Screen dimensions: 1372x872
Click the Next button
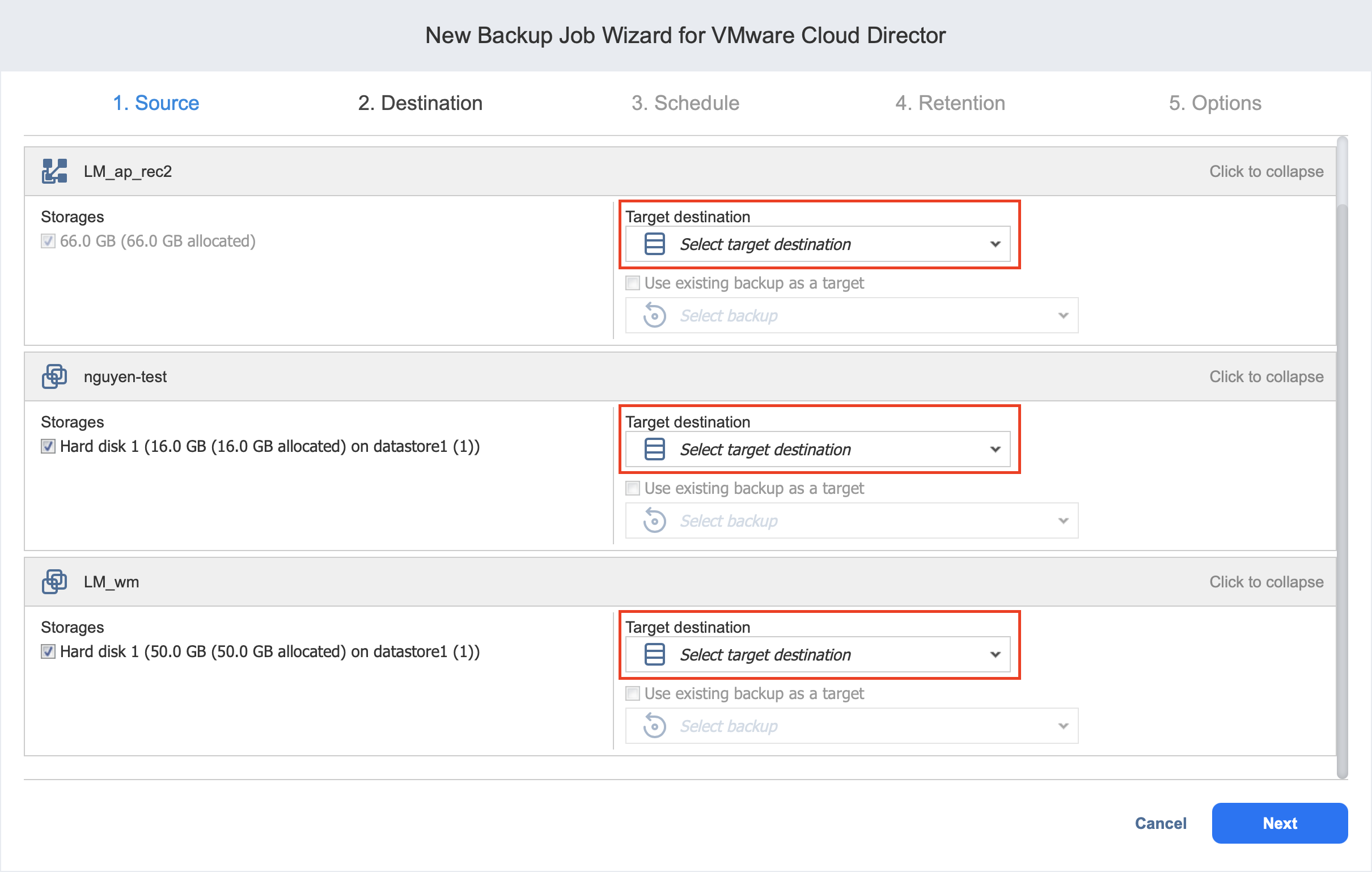pos(1279,823)
